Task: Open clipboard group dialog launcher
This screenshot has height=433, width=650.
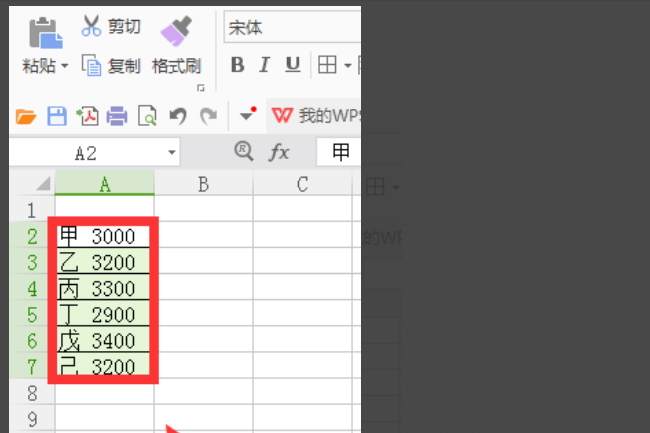Action: [x=201, y=87]
